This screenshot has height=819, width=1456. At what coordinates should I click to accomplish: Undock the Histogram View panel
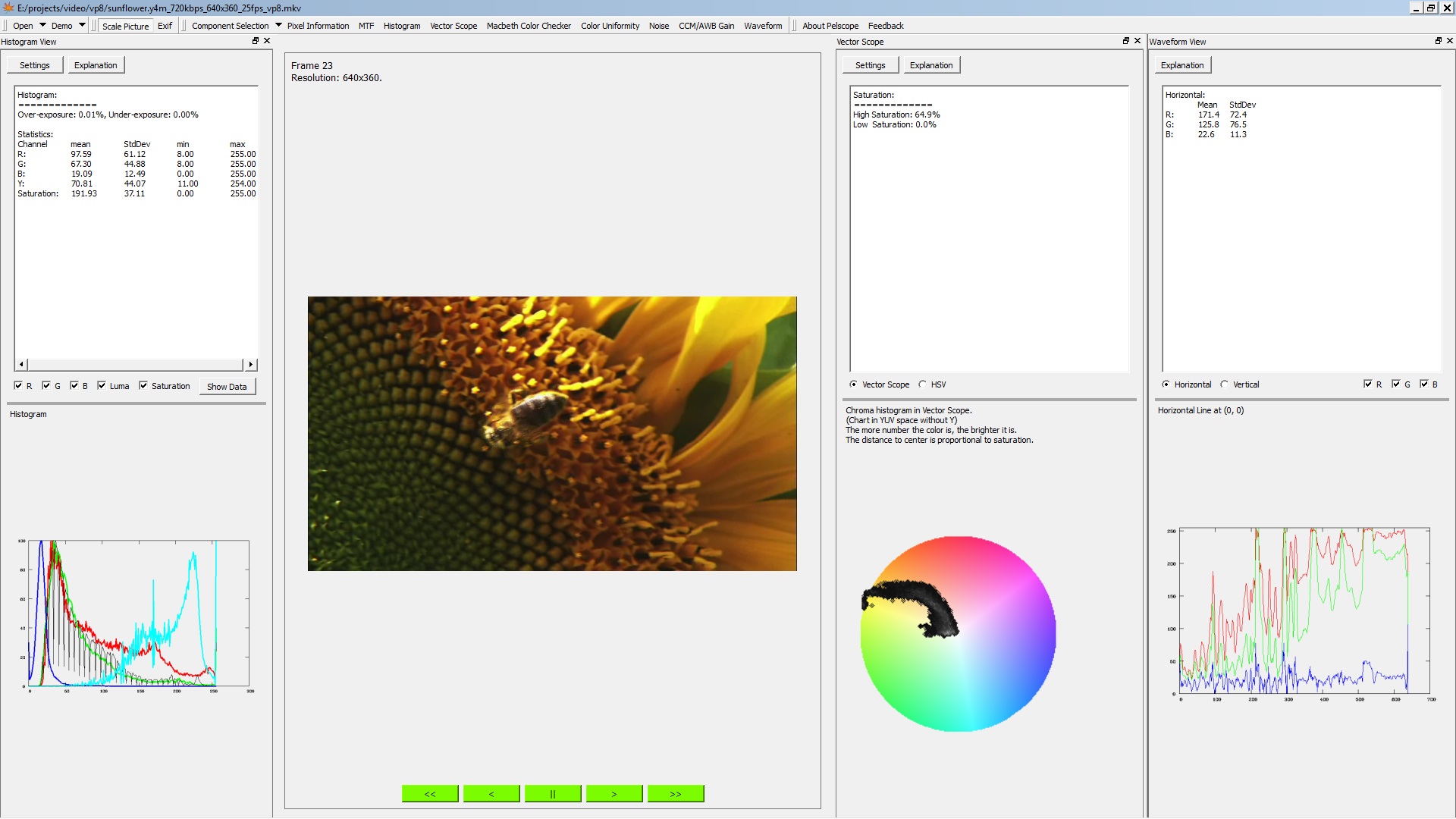point(255,41)
